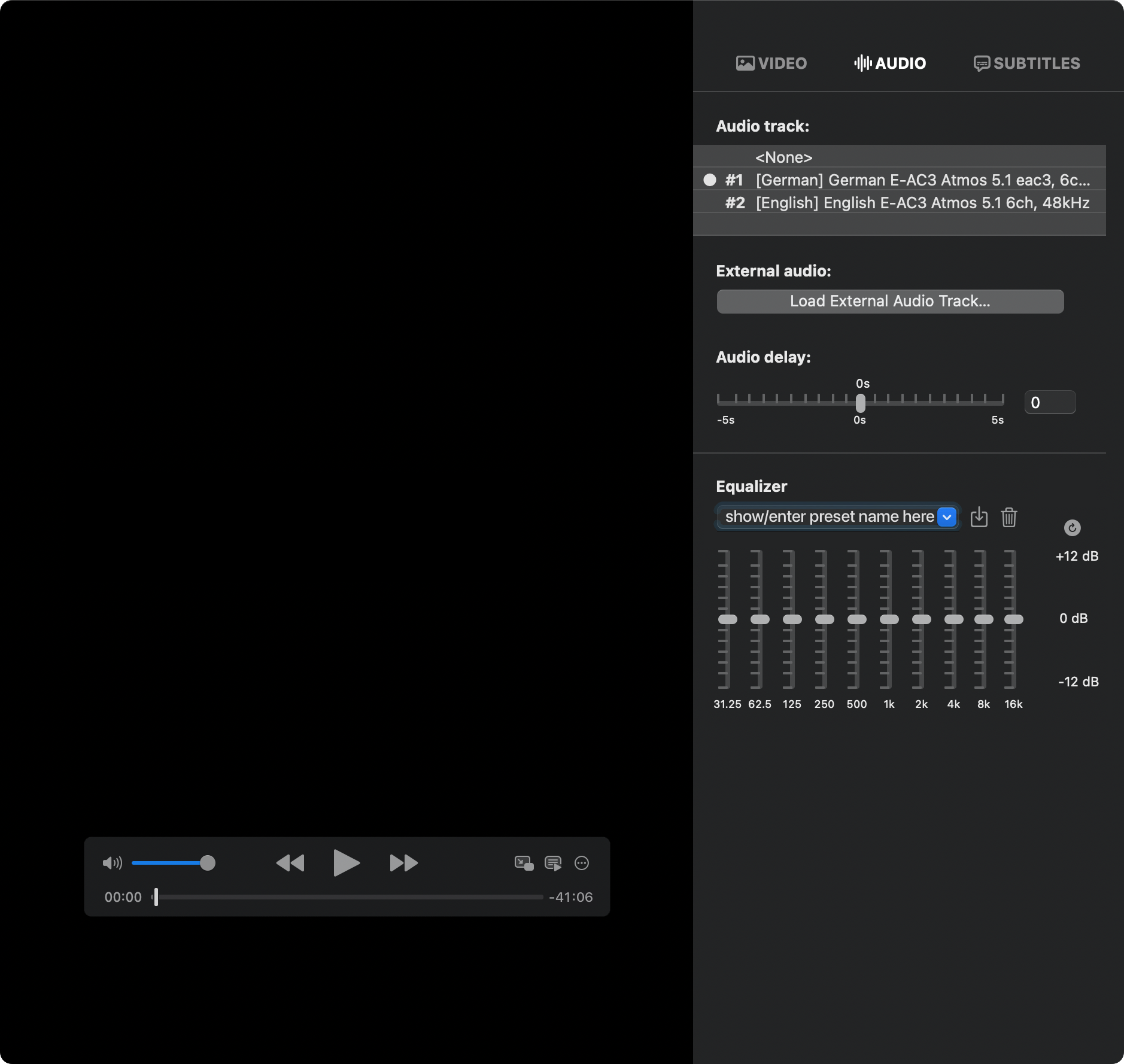Save the equalizer preset
Screen dimensions: 1124x1064
pyautogui.click(x=979, y=517)
